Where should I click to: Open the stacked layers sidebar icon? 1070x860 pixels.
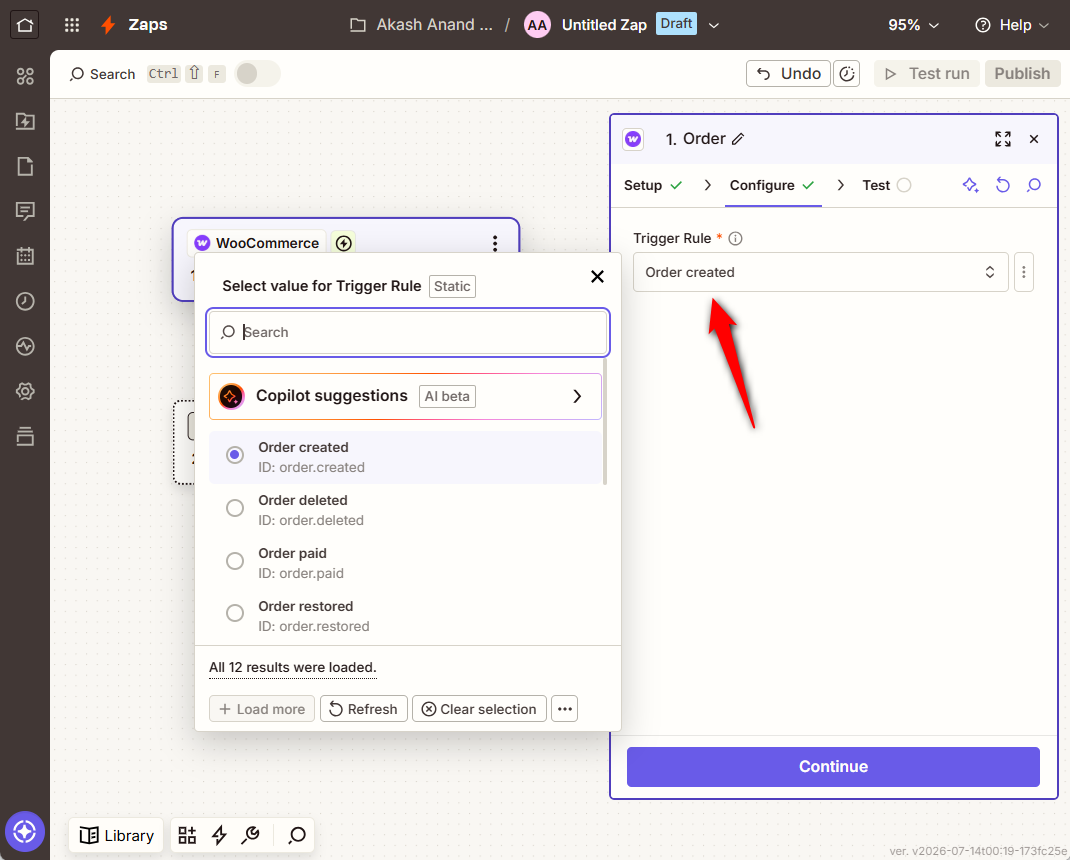(25, 436)
